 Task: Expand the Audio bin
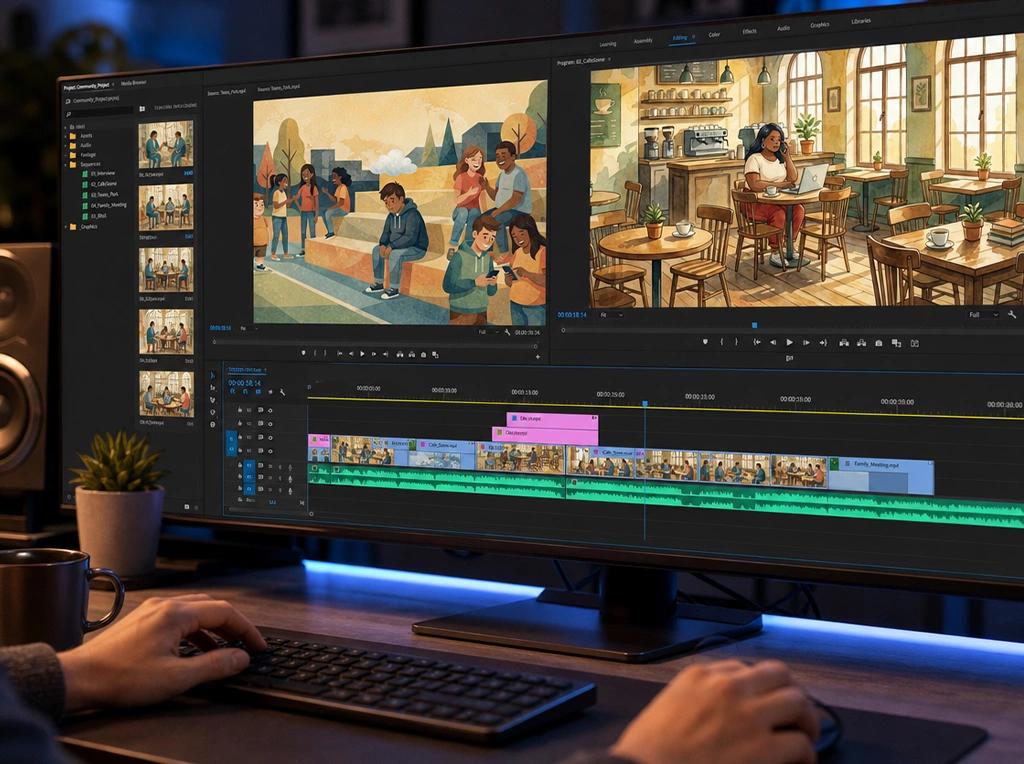pyautogui.click(x=66, y=145)
